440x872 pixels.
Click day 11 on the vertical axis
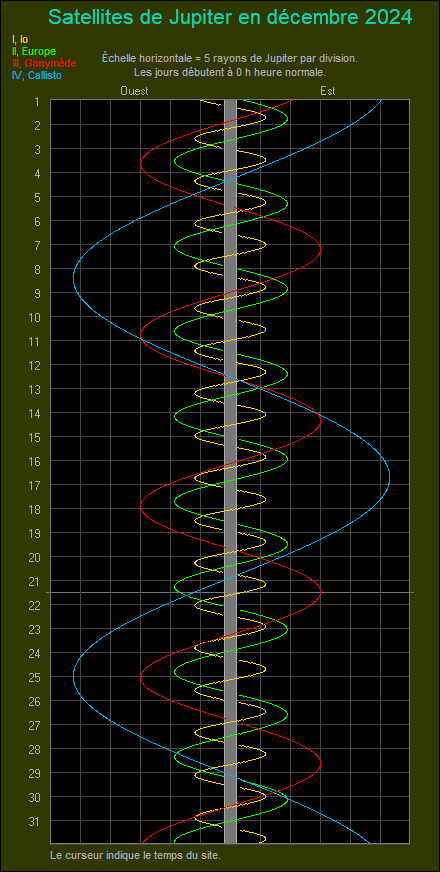coord(35,341)
